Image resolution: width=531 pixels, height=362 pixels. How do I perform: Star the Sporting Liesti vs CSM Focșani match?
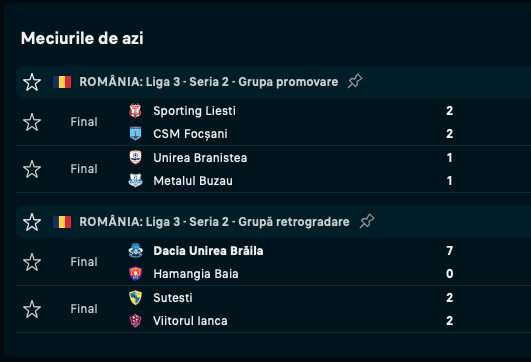tap(32, 122)
